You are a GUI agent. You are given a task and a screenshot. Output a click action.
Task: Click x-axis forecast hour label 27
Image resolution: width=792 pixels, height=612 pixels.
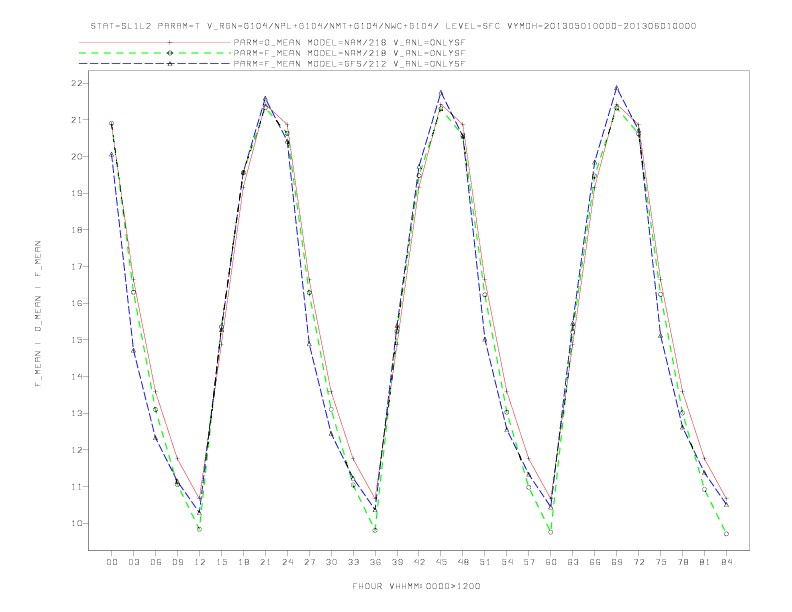pos(309,562)
